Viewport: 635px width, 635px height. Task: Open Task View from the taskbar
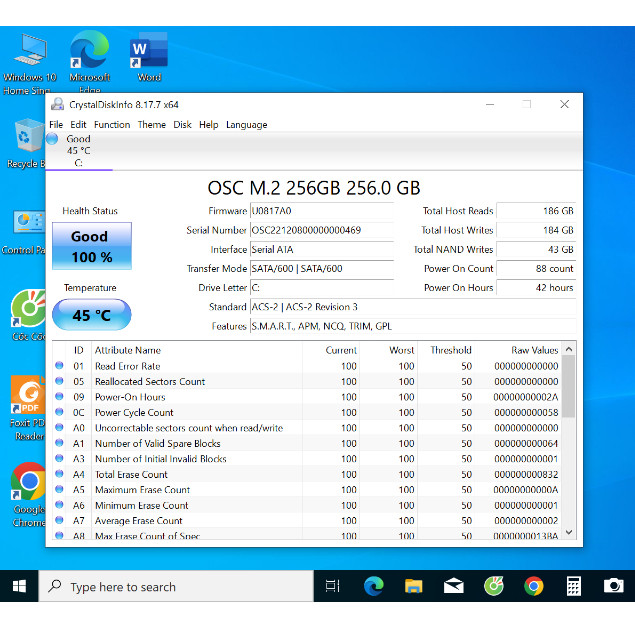click(332, 586)
